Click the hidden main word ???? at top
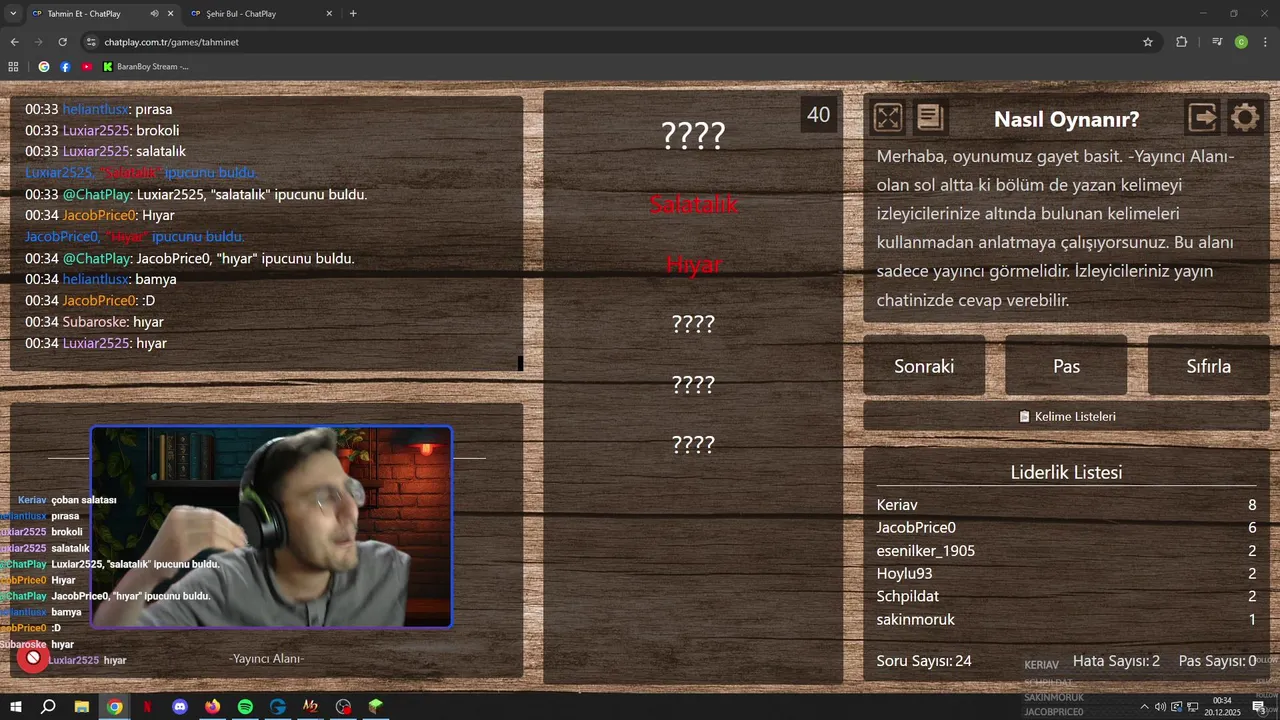 [693, 135]
